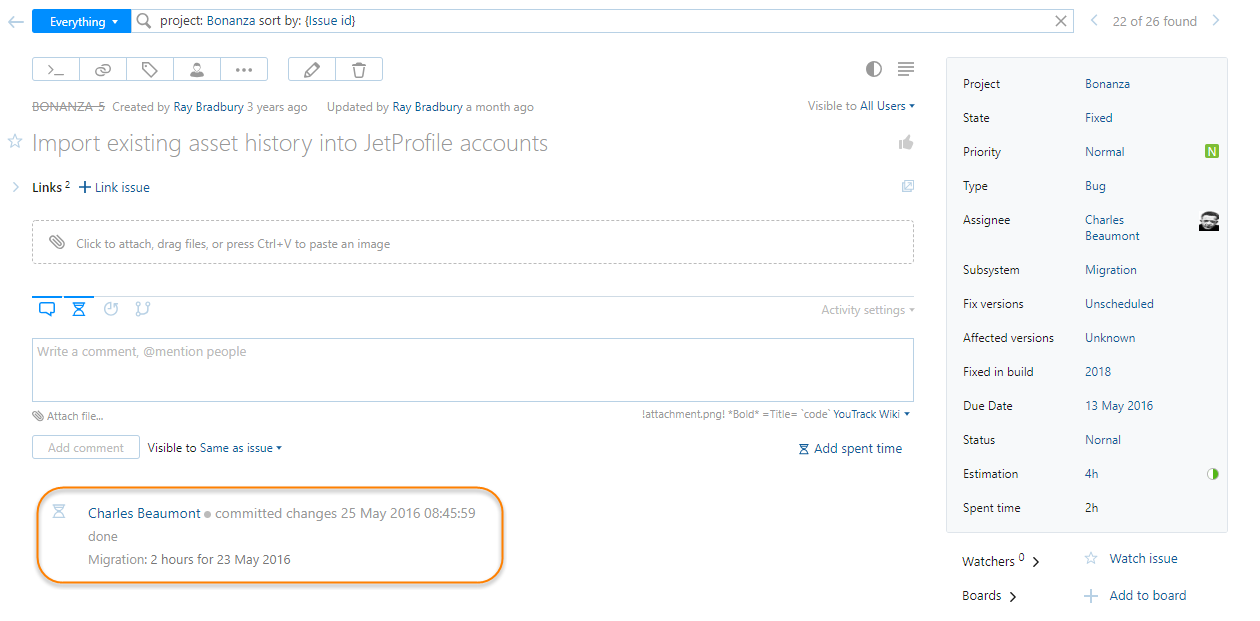Open the Ray Bradbury profile link
The image size is (1260, 621).
pos(209,106)
